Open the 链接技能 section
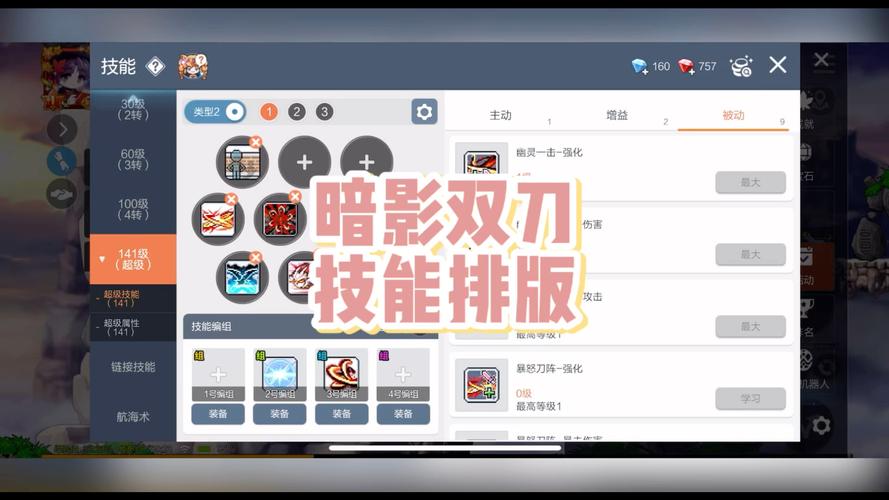 pos(133,367)
